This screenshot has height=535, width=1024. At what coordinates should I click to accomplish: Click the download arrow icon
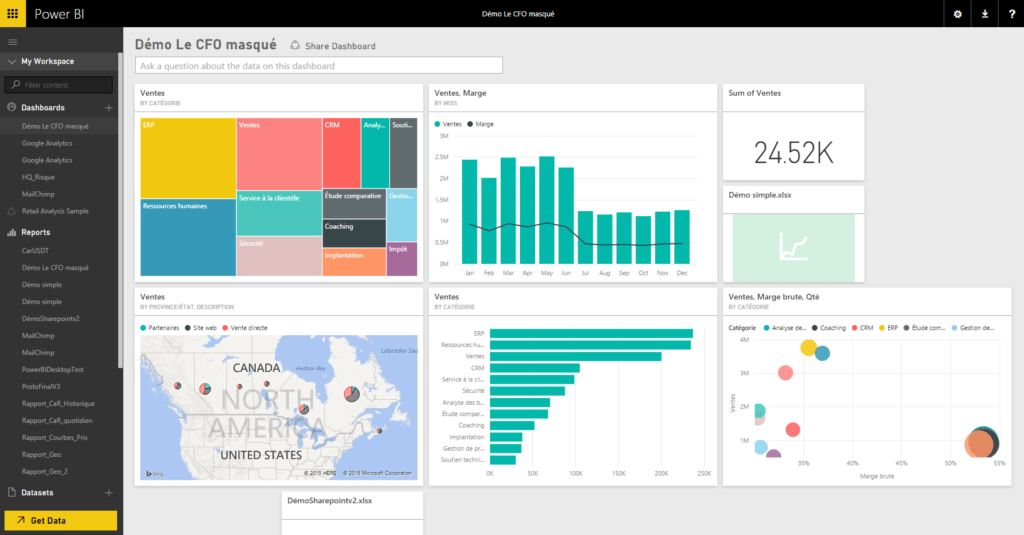[984, 14]
